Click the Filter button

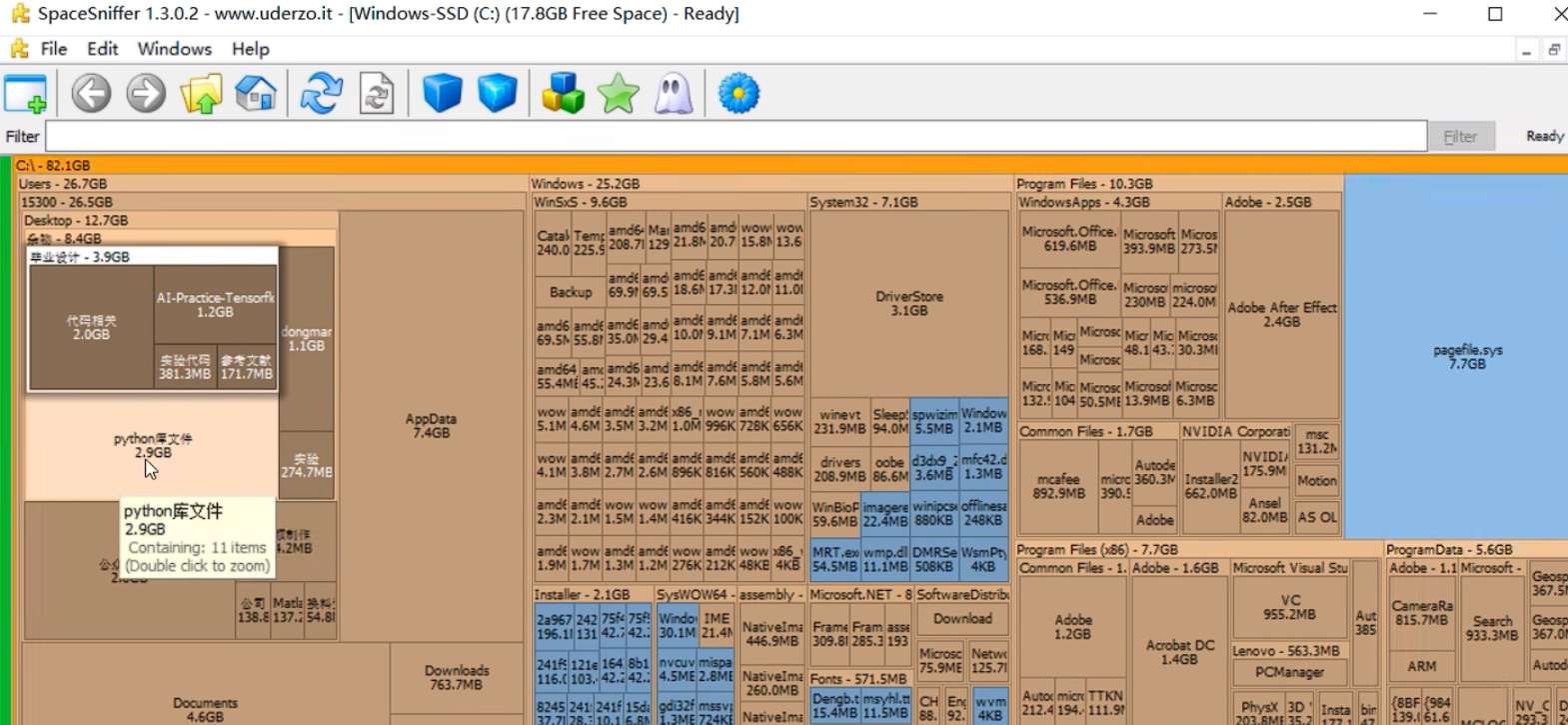coord(1460,136)
